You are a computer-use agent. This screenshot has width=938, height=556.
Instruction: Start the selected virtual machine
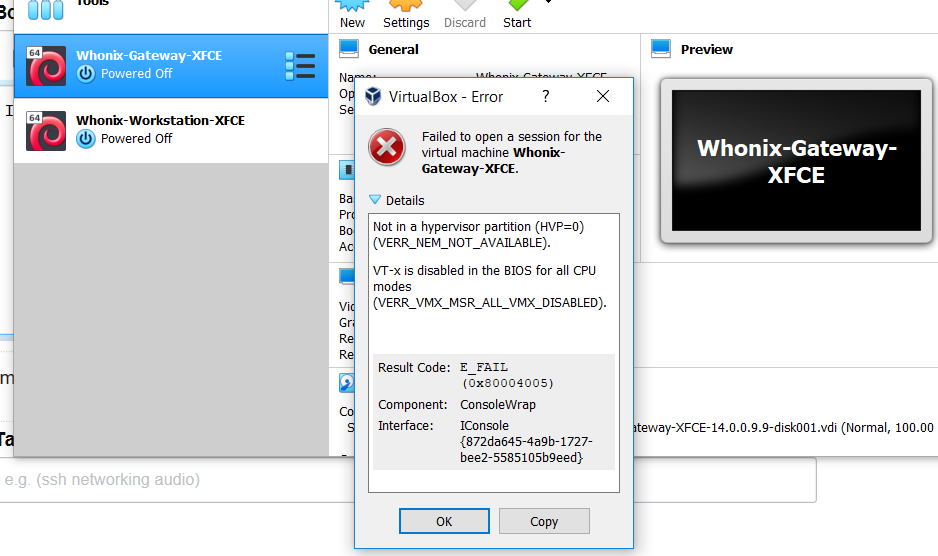pyautogui.click(x=517, y=14)
